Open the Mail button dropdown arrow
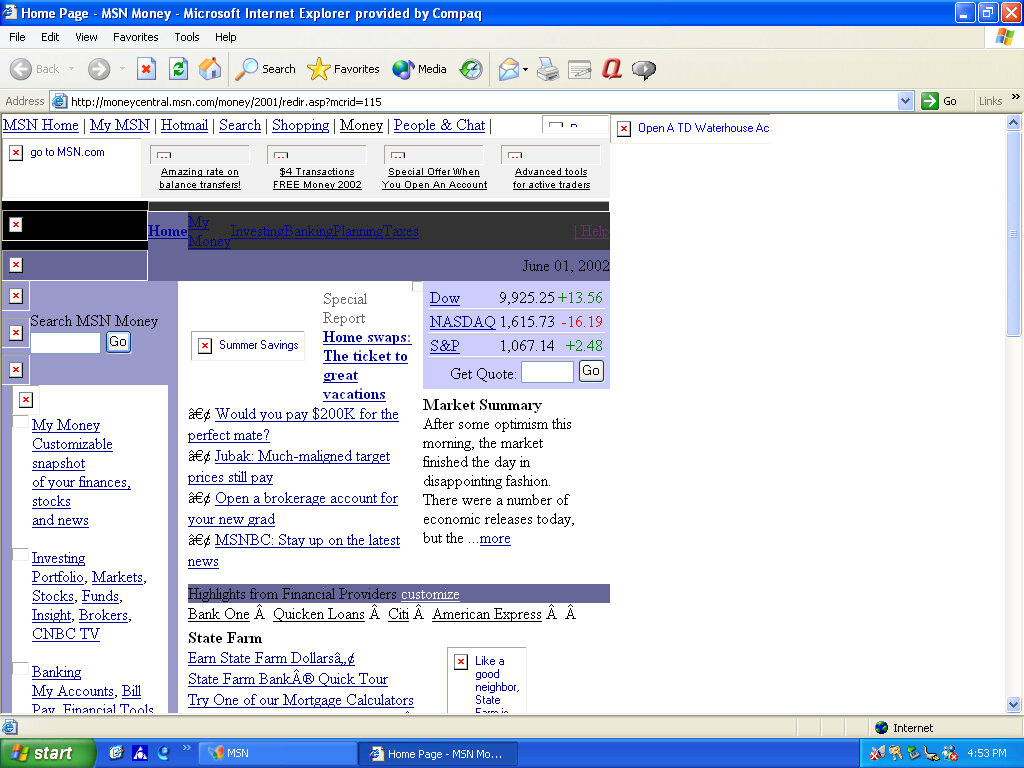The image size is (1024, 768). click(x=526, y=69)
